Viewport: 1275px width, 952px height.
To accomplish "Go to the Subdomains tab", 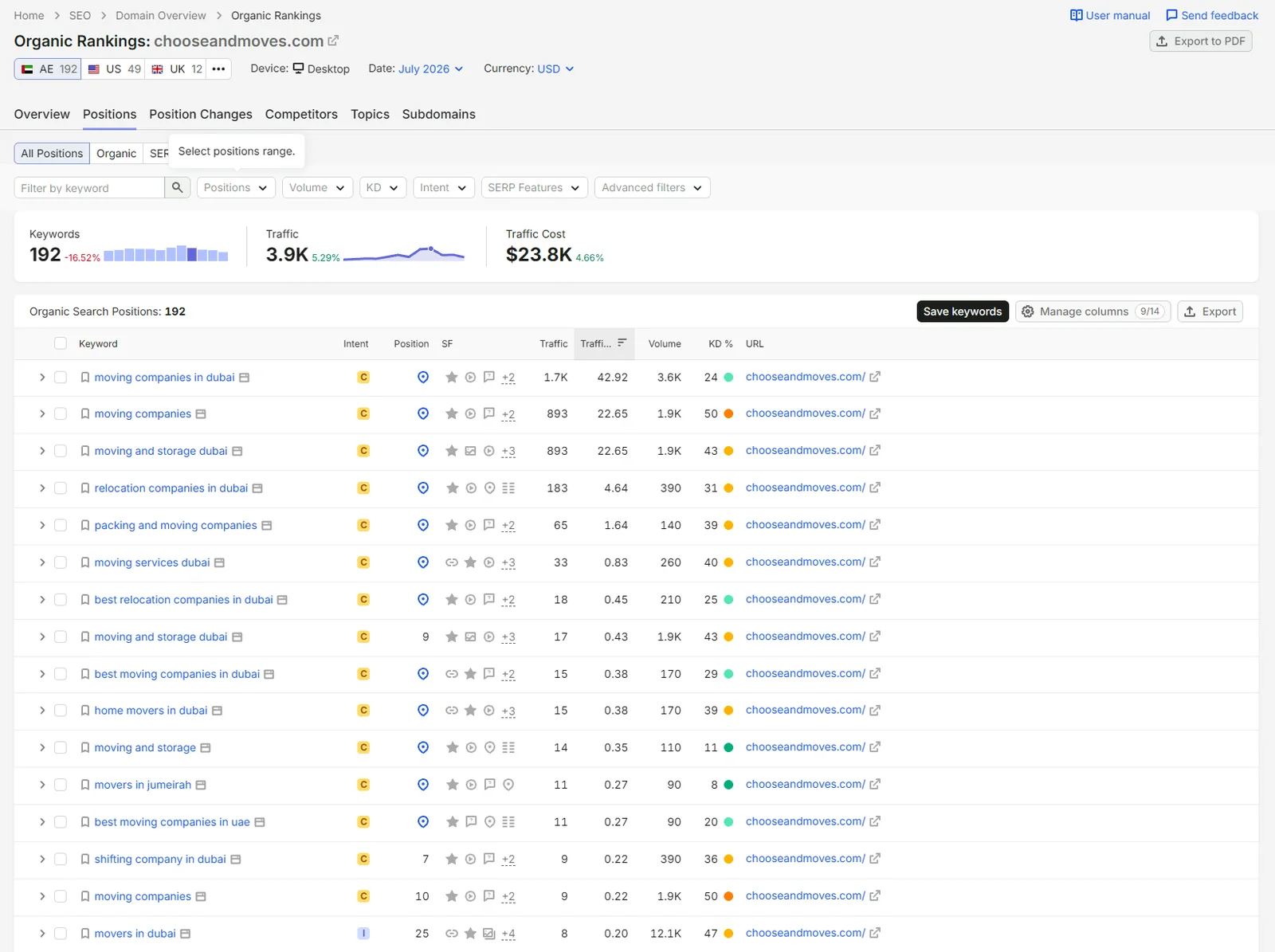I will tap(439, 114).
